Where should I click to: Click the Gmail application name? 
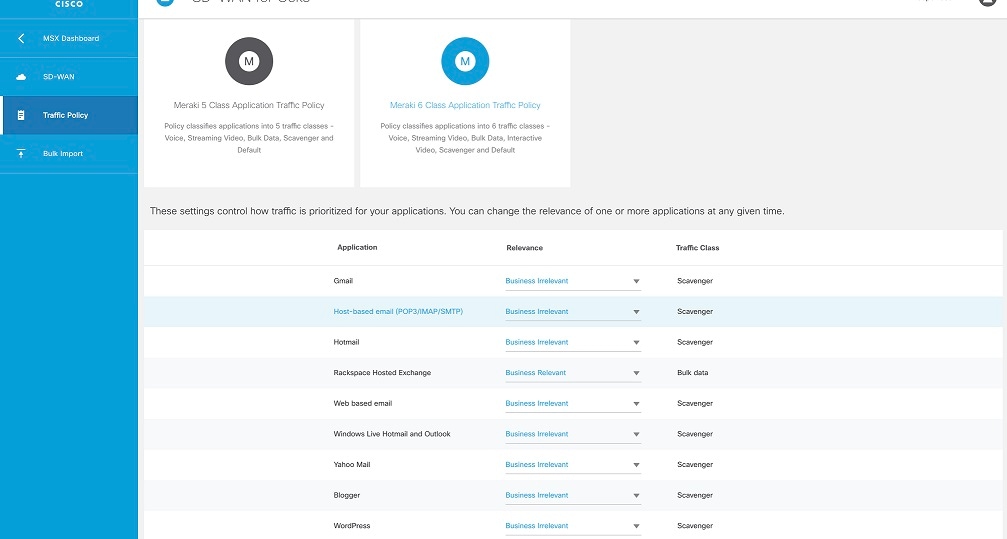[x=343, y=281]
